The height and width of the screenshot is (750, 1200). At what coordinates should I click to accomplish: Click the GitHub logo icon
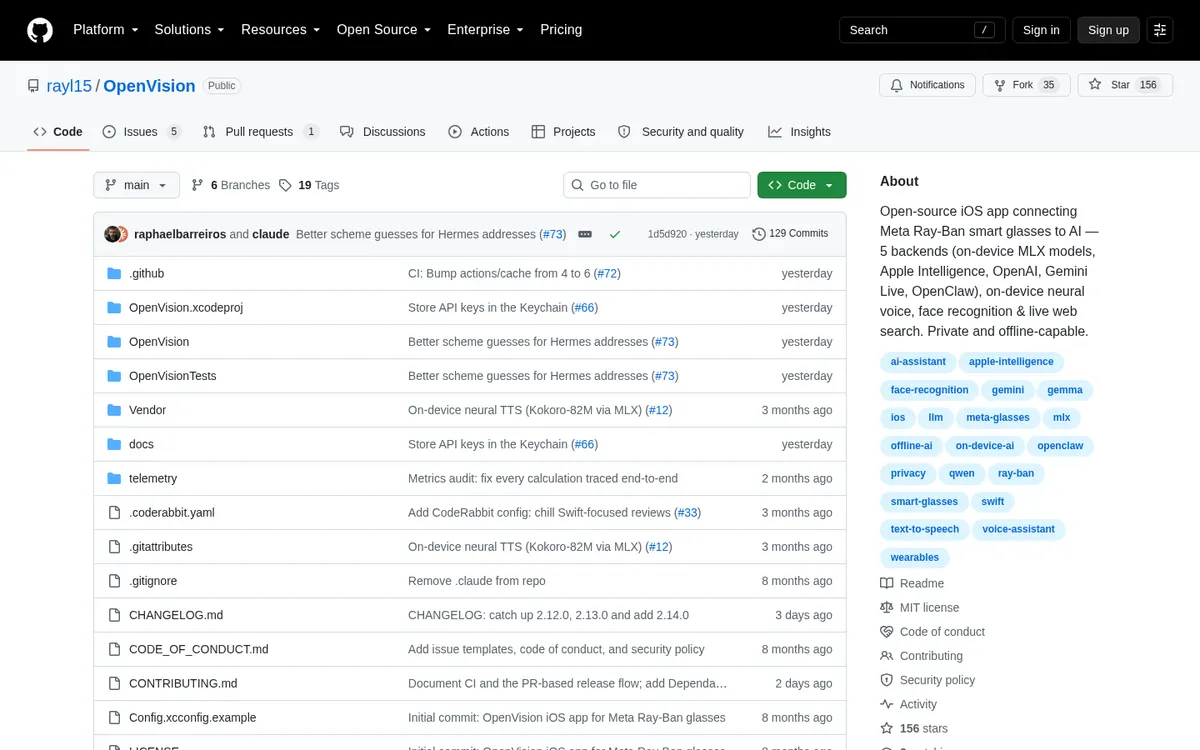pos(40,30)
